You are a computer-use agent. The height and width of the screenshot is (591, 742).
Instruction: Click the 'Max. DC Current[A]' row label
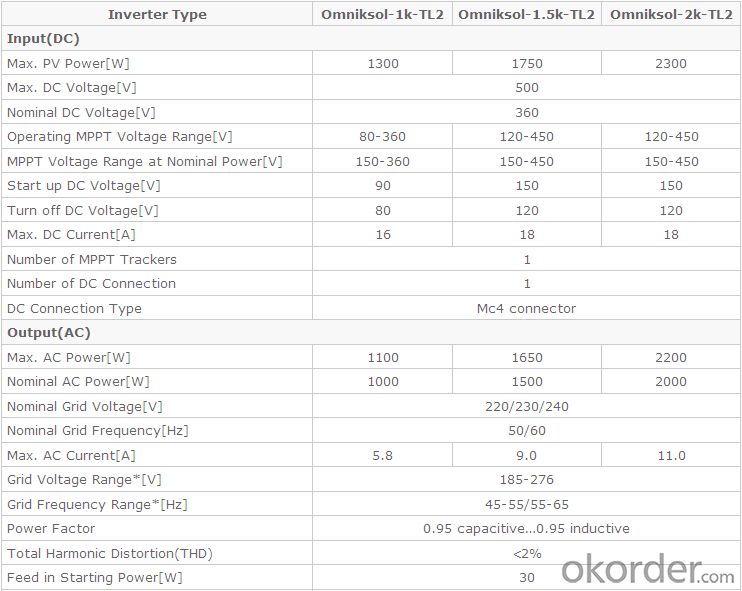click(71, 235)
